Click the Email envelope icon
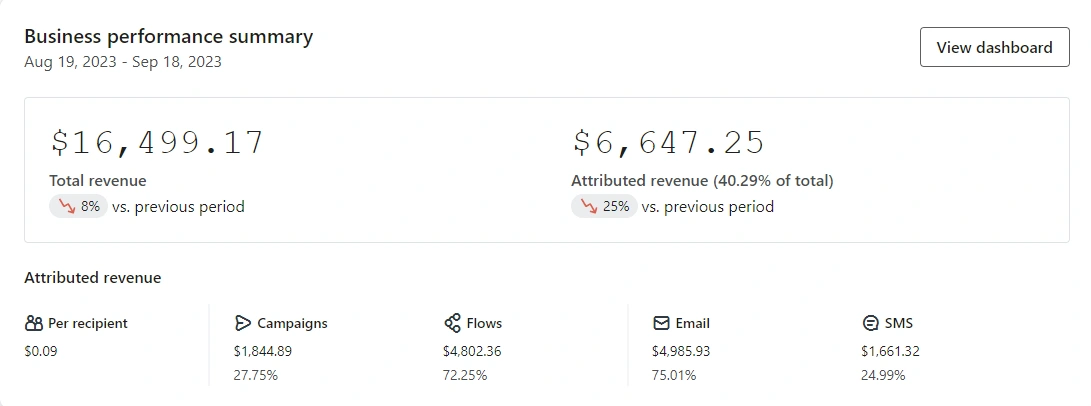Viewport: 1091px width, 406px height. coord(661,323)
